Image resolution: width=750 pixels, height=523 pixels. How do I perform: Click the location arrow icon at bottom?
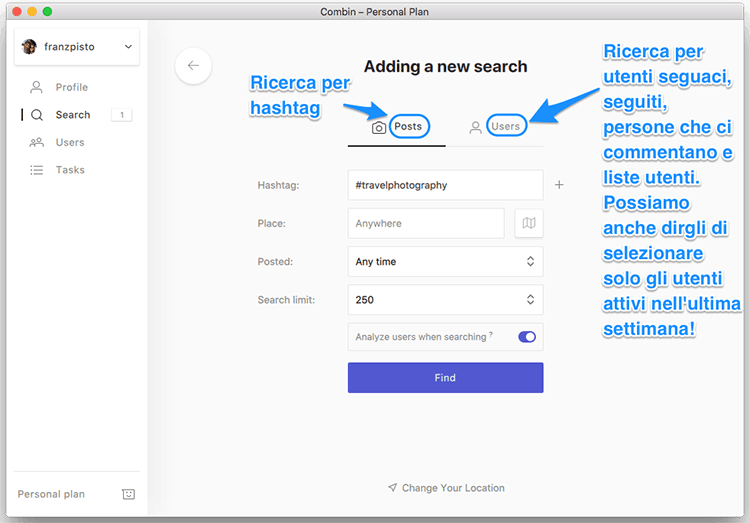click(393, 488)
